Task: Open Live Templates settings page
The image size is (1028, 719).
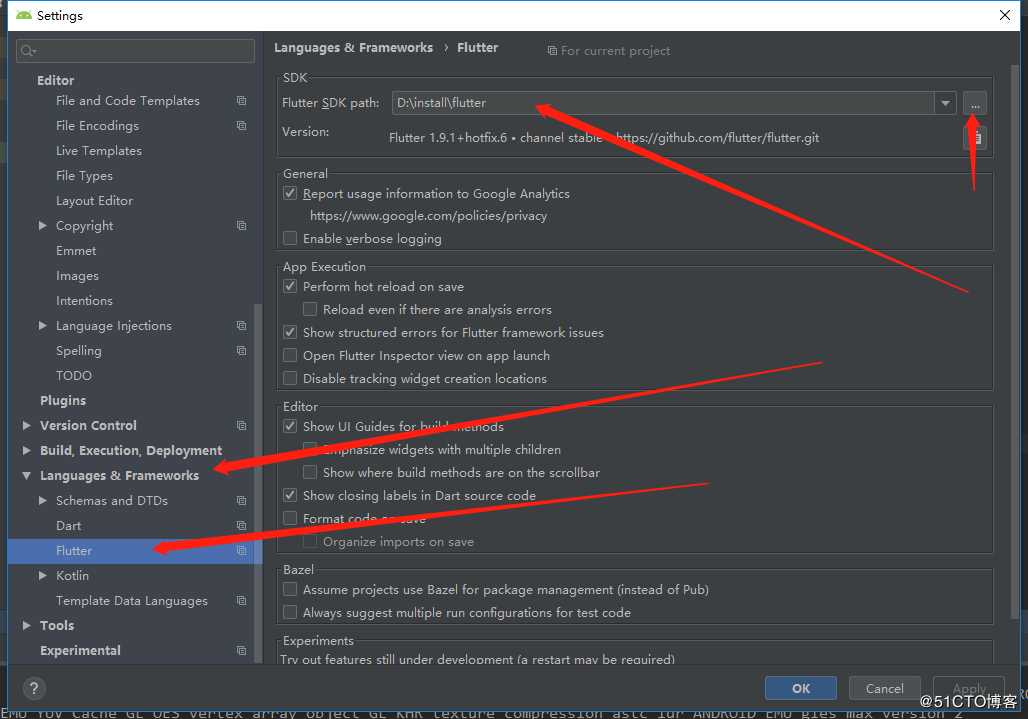Action: (99, 151)
